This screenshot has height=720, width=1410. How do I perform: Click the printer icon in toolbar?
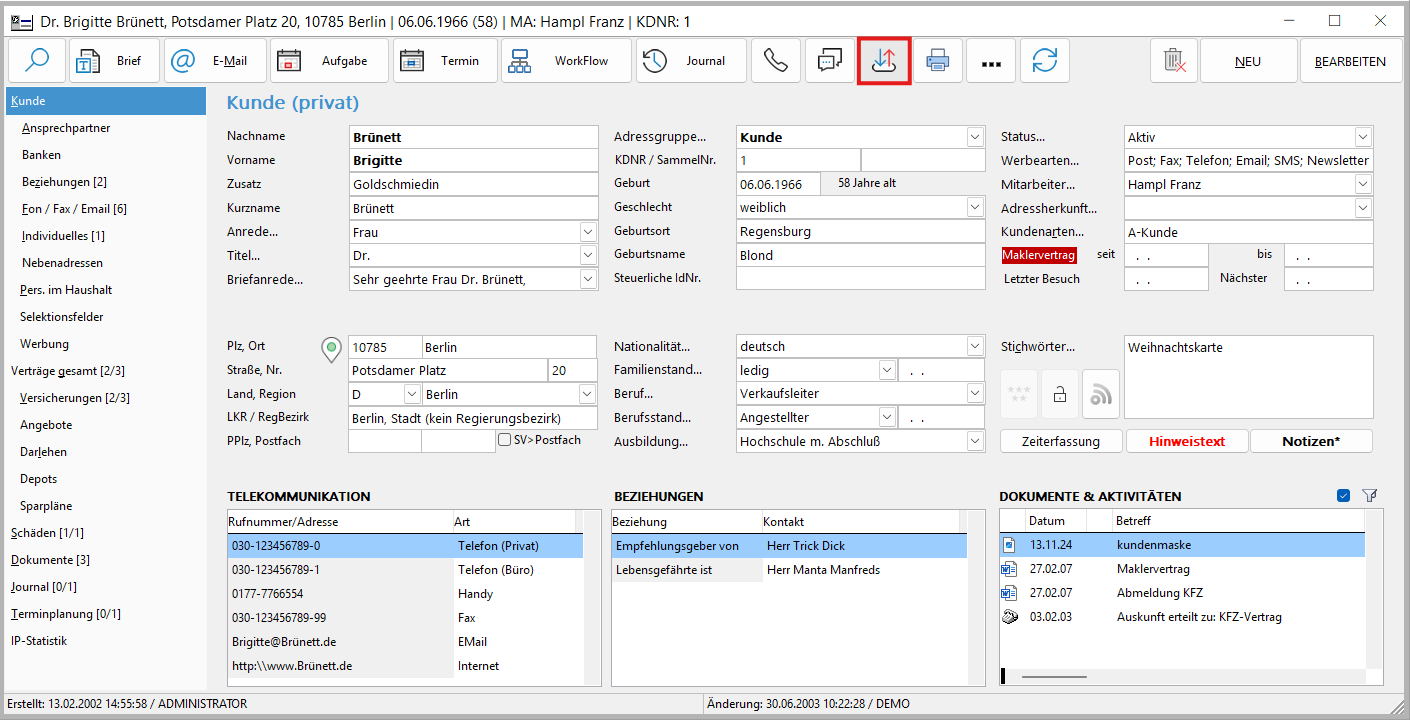(937, 61)
